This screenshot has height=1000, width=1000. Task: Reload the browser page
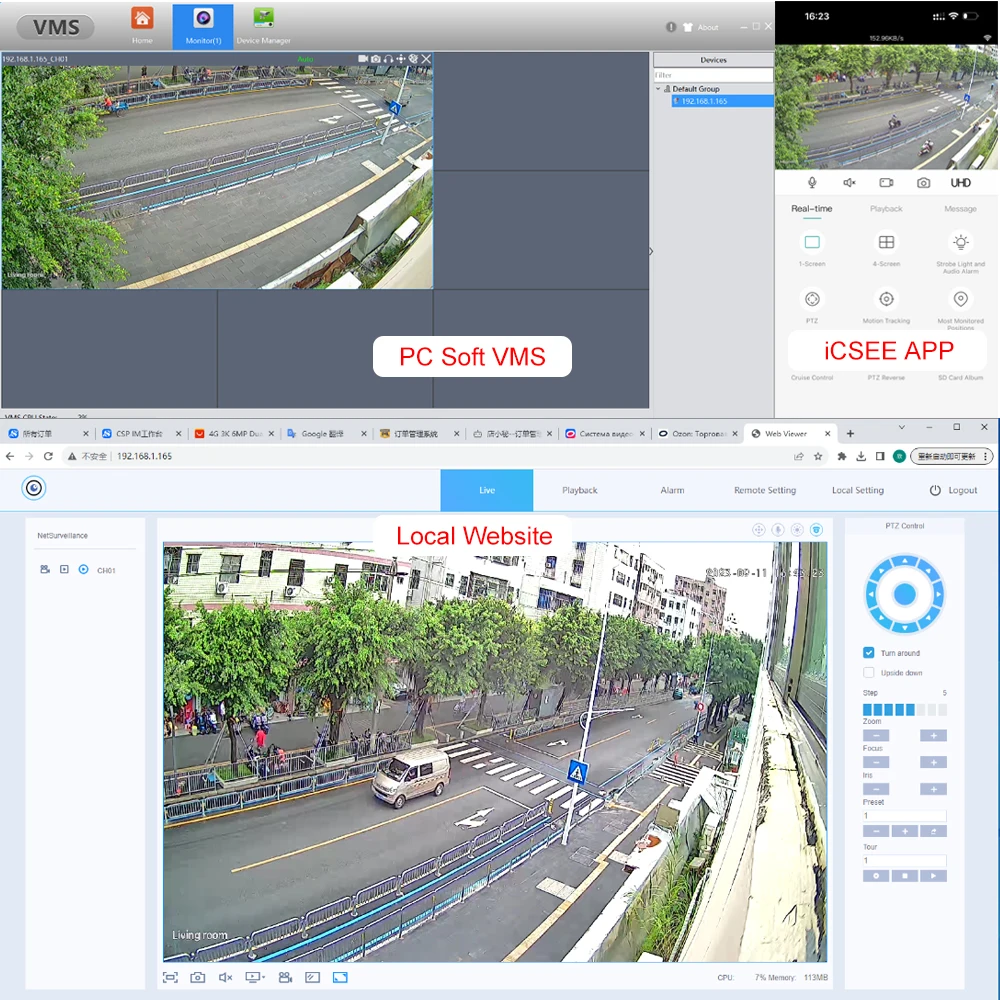pyautogui.click(x=48, y=456)
